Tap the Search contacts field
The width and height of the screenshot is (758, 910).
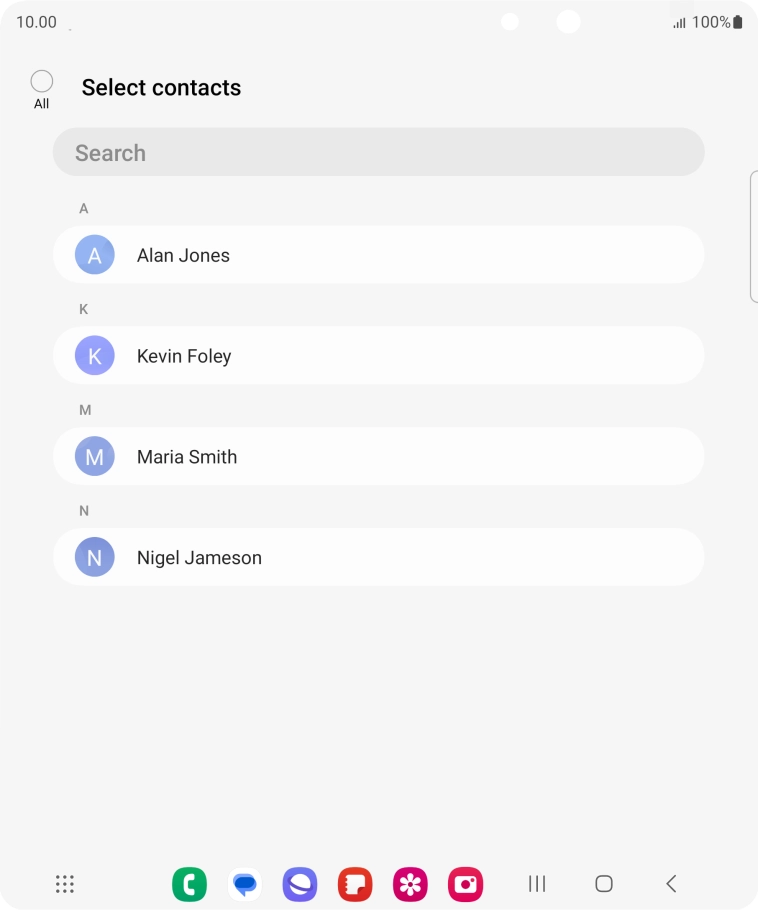[378, 153]
